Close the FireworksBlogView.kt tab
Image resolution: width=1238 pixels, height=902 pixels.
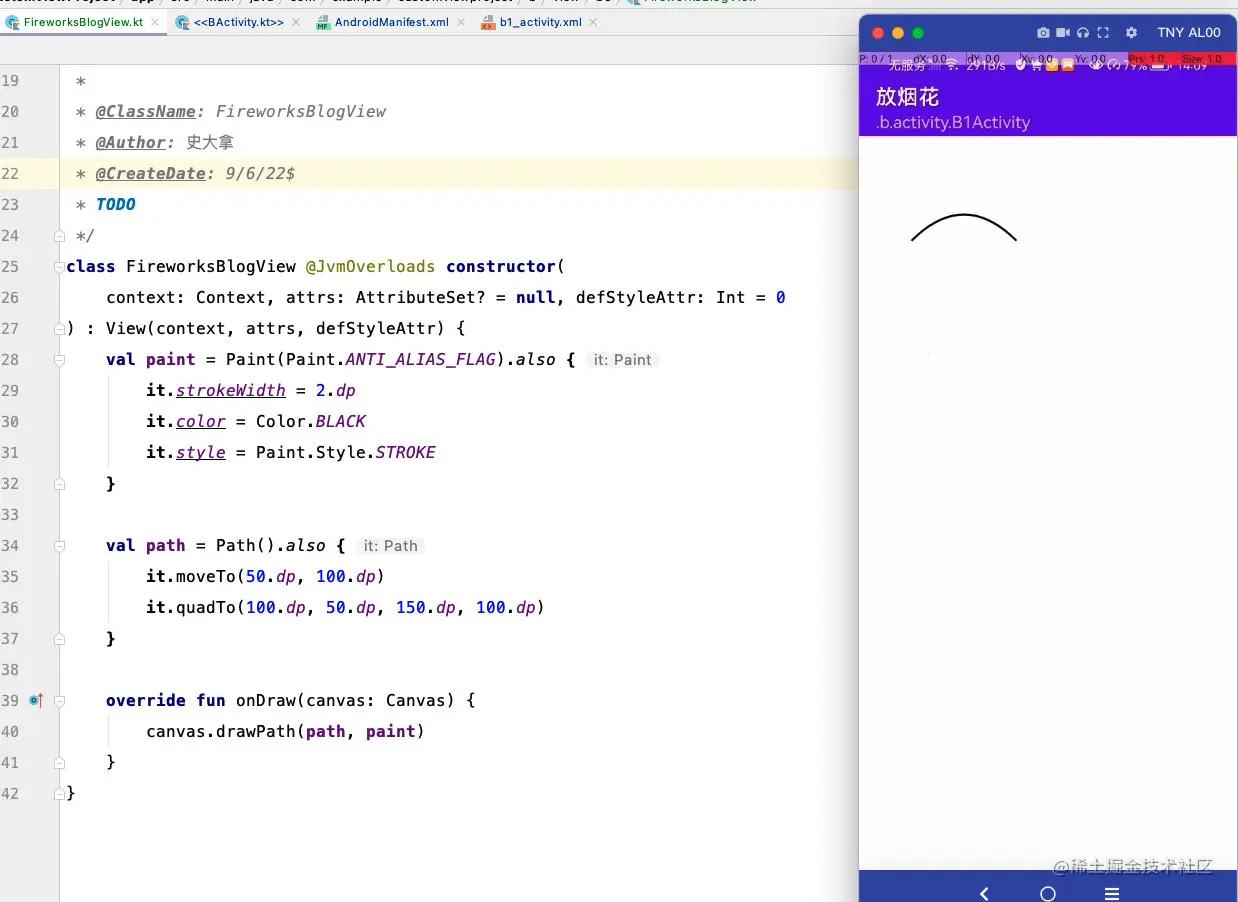point(155,22)
